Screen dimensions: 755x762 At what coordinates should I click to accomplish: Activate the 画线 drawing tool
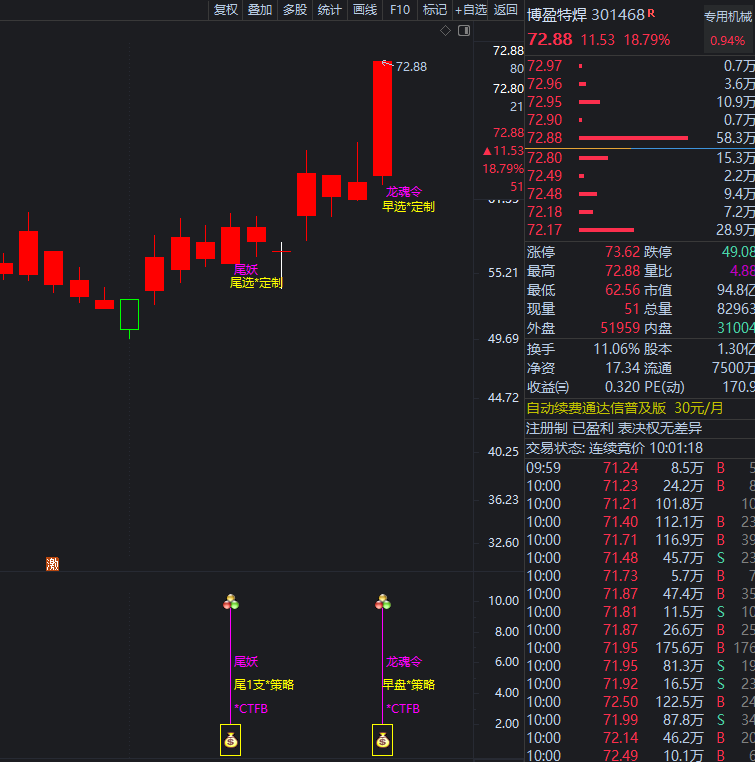pyautogui.click(x=365, y=10)
